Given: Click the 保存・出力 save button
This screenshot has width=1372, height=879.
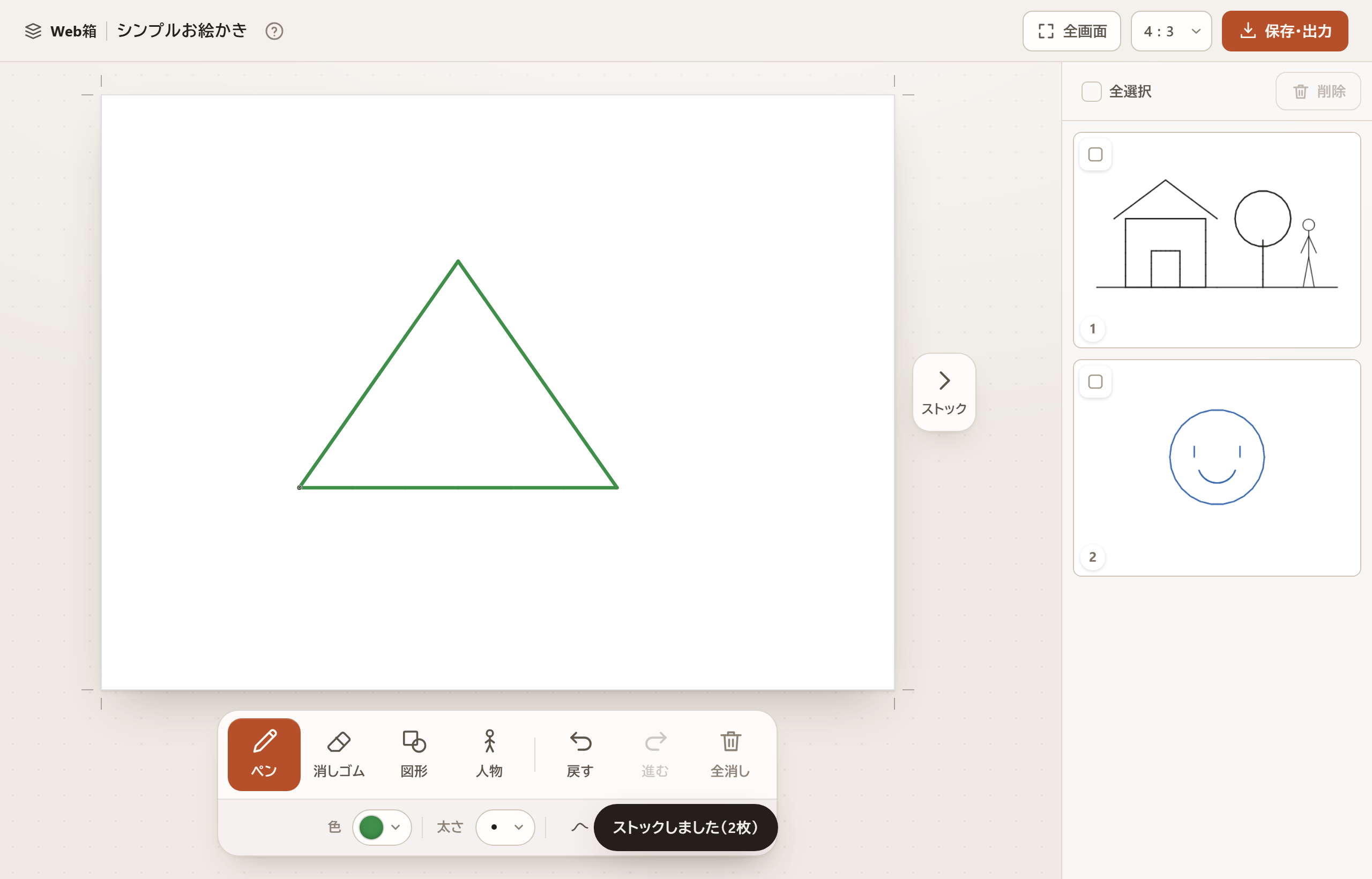Looking at the screenshot, I should [1285, 31].
